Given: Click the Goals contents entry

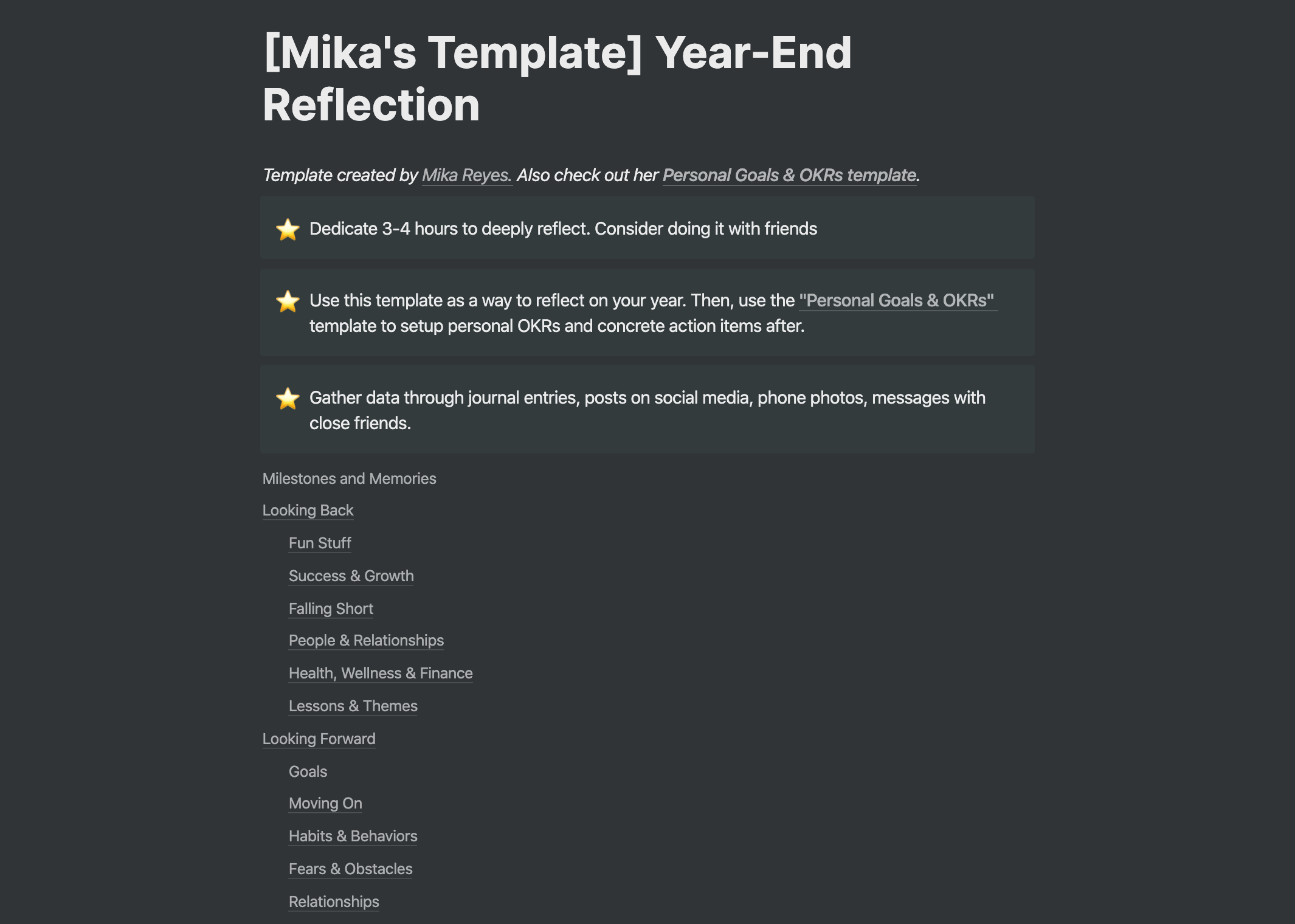Looking at the screenshot, I should 308,771.
